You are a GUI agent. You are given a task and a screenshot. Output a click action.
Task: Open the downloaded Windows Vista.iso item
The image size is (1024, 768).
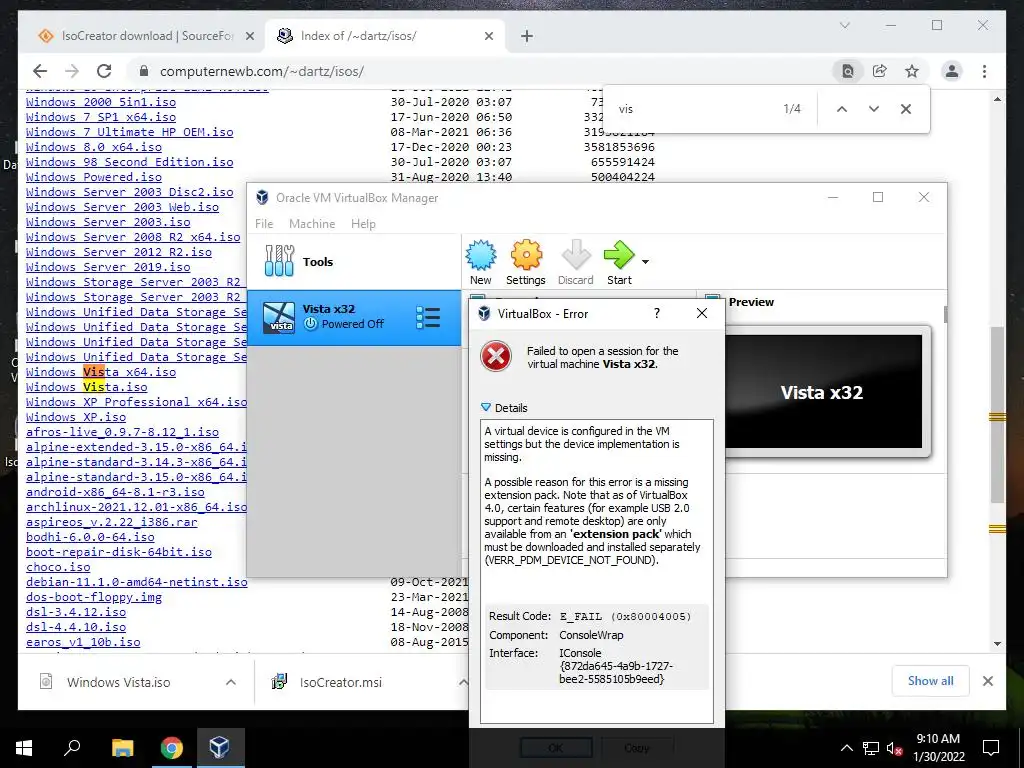[118, 682]
